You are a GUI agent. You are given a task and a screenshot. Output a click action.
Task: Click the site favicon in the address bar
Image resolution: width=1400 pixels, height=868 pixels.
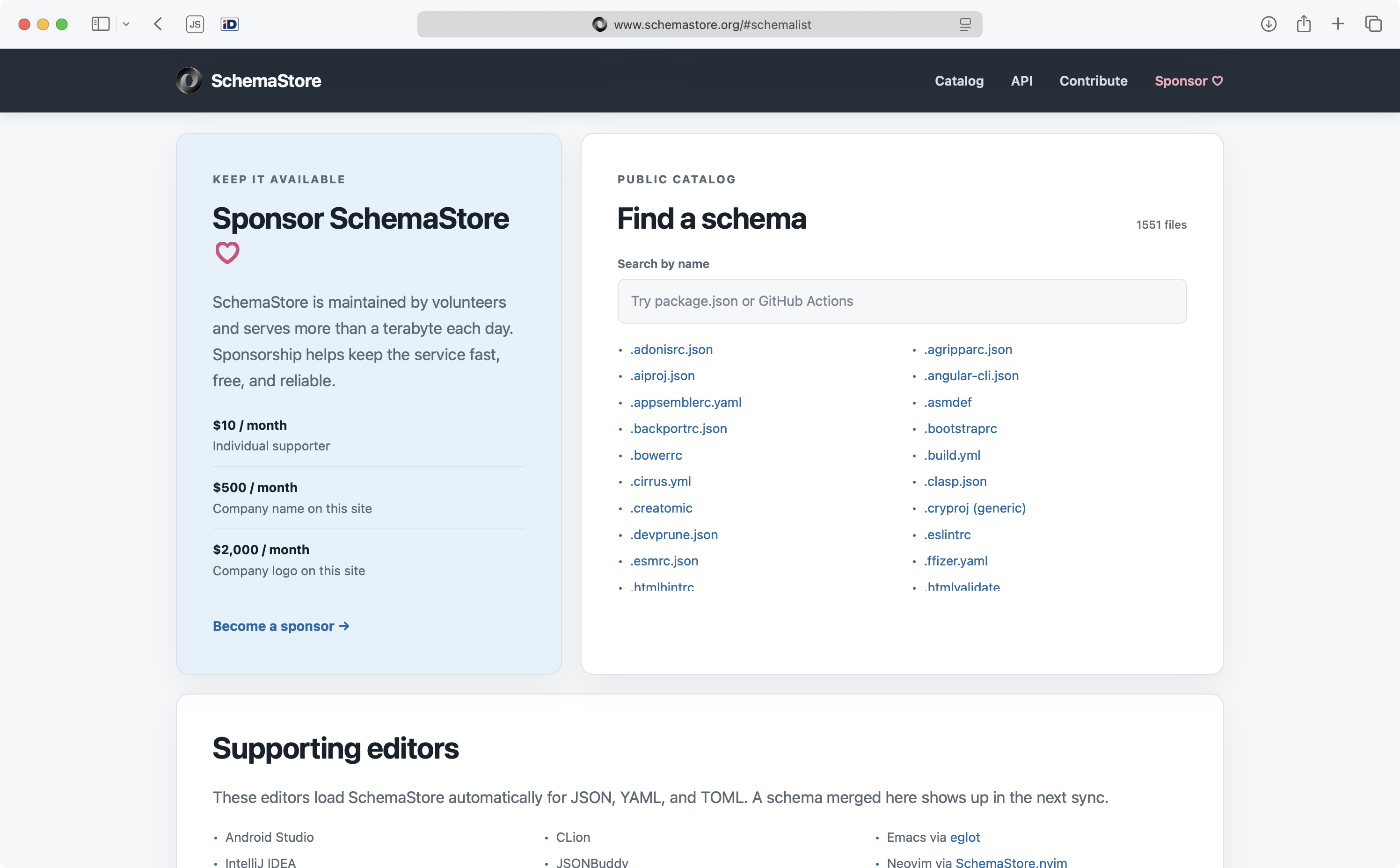(599, 25)
